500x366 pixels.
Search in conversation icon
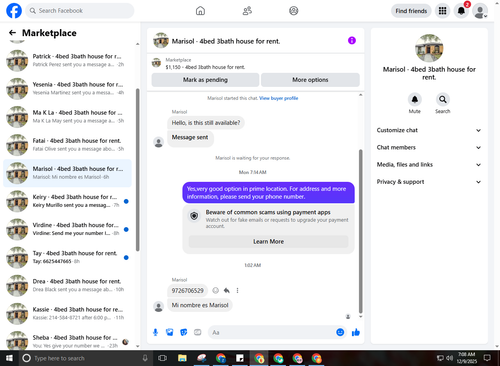point(443,99)
